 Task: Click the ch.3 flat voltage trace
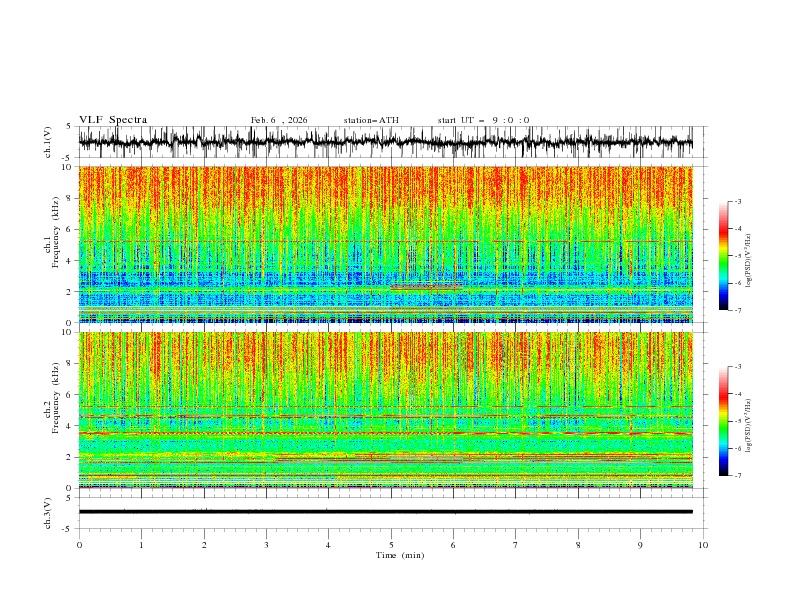coord(385,512)
